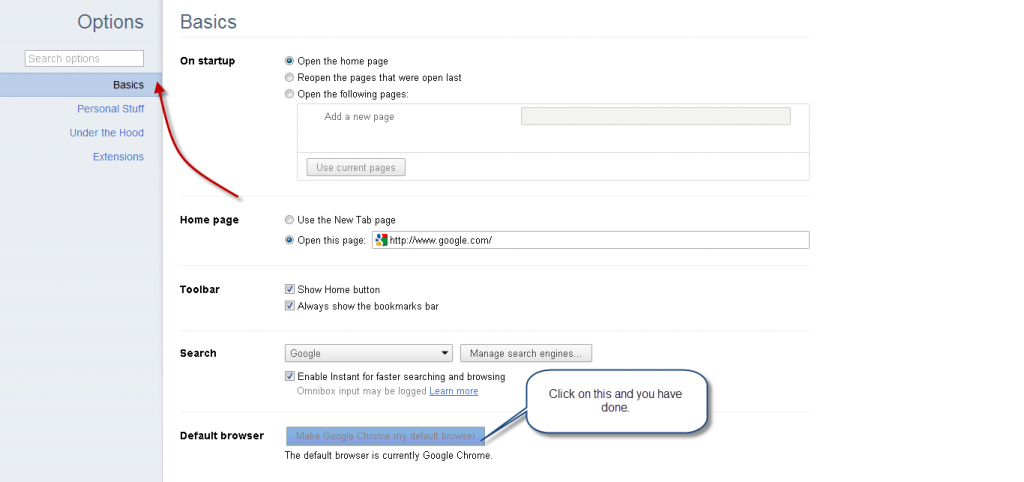1024x482 pixels.
Task: Click the On startup section label
Action: (x=207, y=61)
